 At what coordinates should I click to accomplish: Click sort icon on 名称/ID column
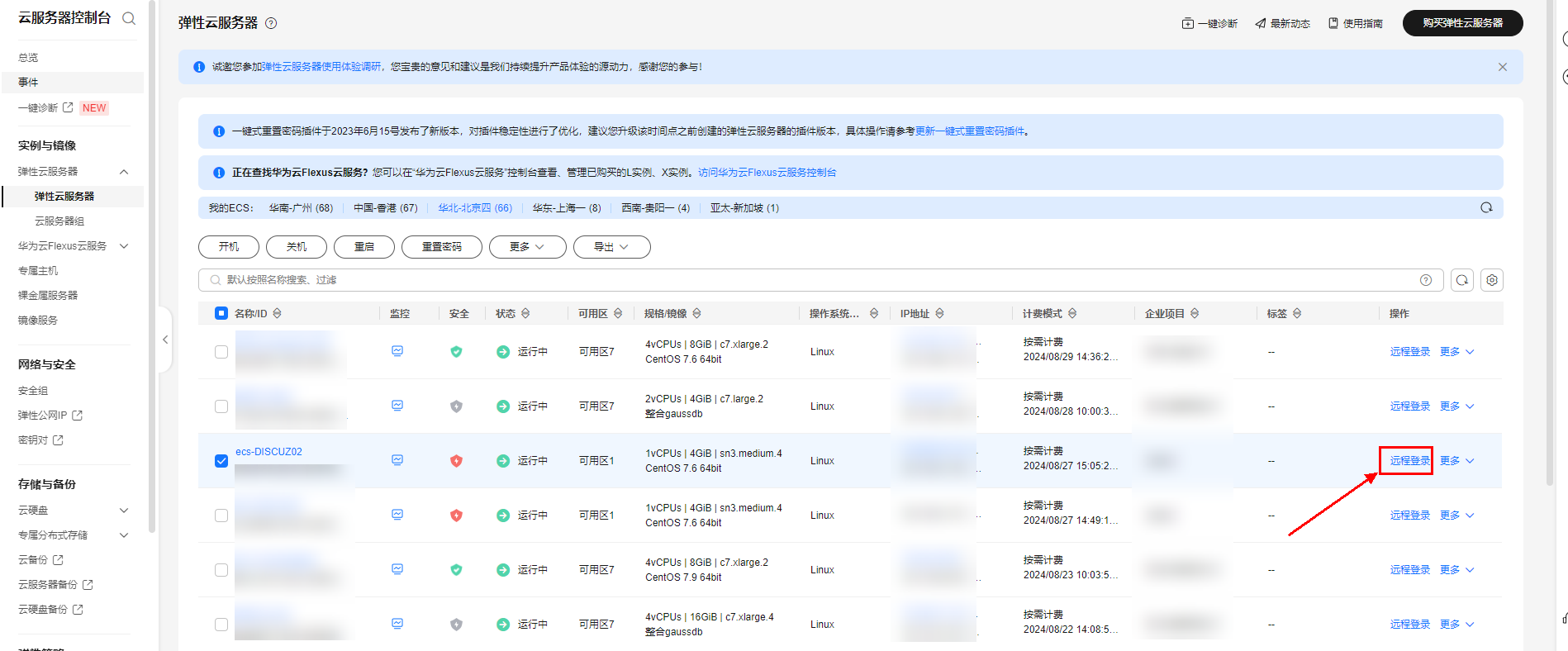[278, 314]
